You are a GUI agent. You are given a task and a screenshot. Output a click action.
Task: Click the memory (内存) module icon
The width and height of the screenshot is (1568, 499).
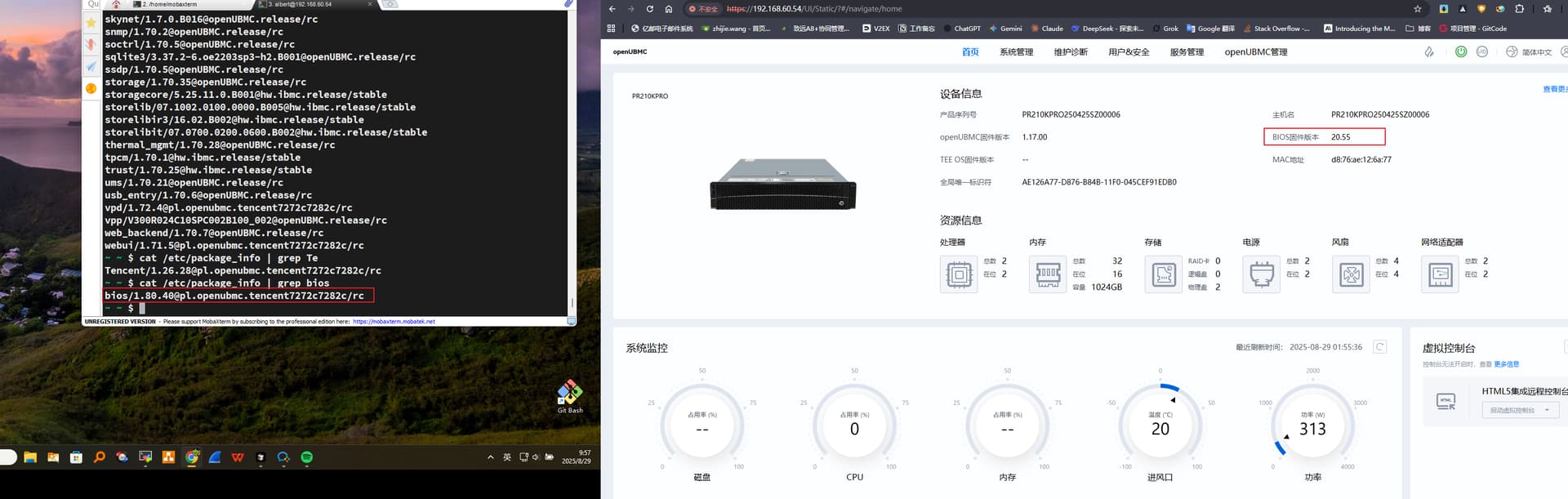coord(1048,274)
